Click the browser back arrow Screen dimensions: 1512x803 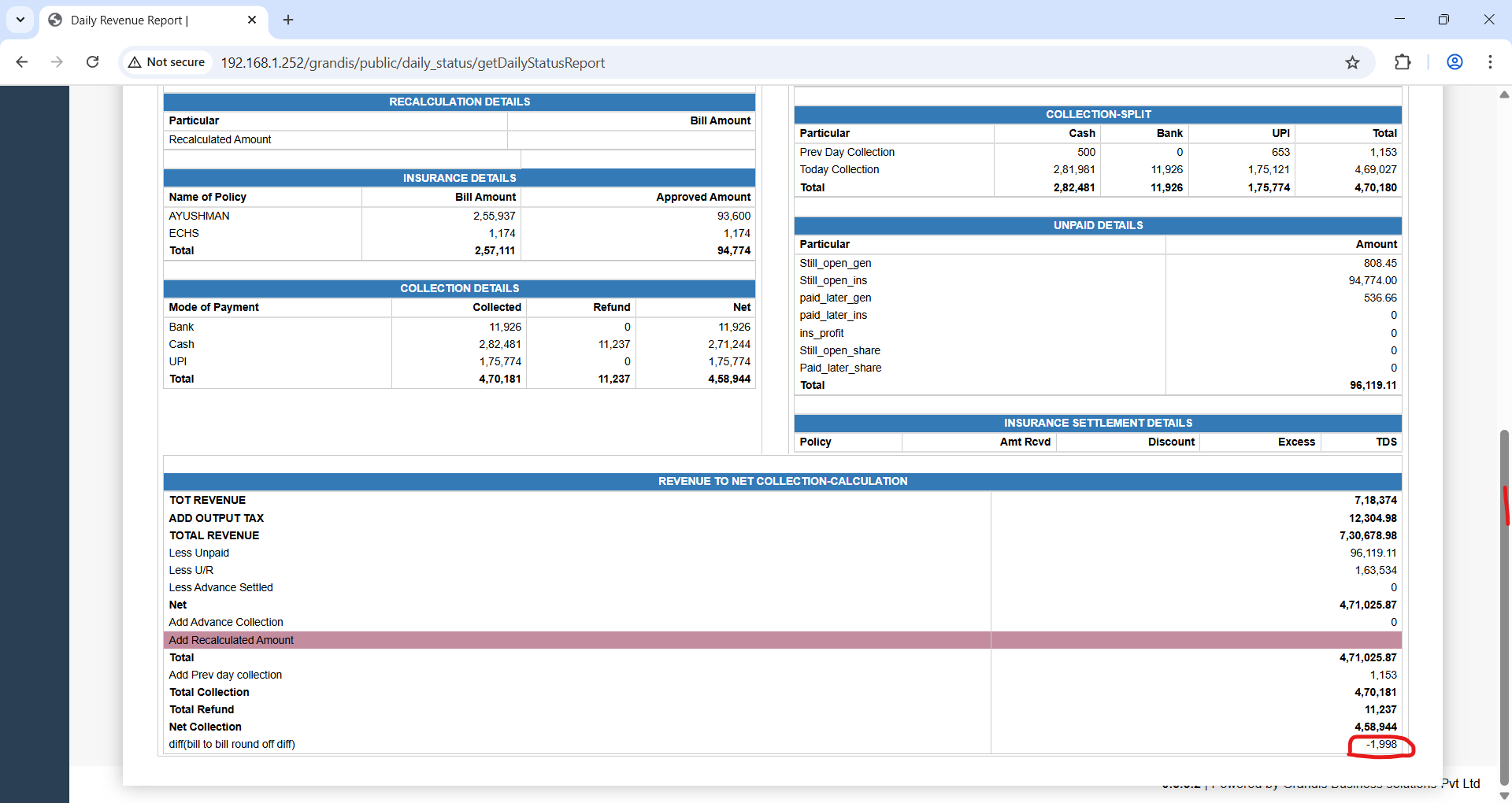point(22,62)
